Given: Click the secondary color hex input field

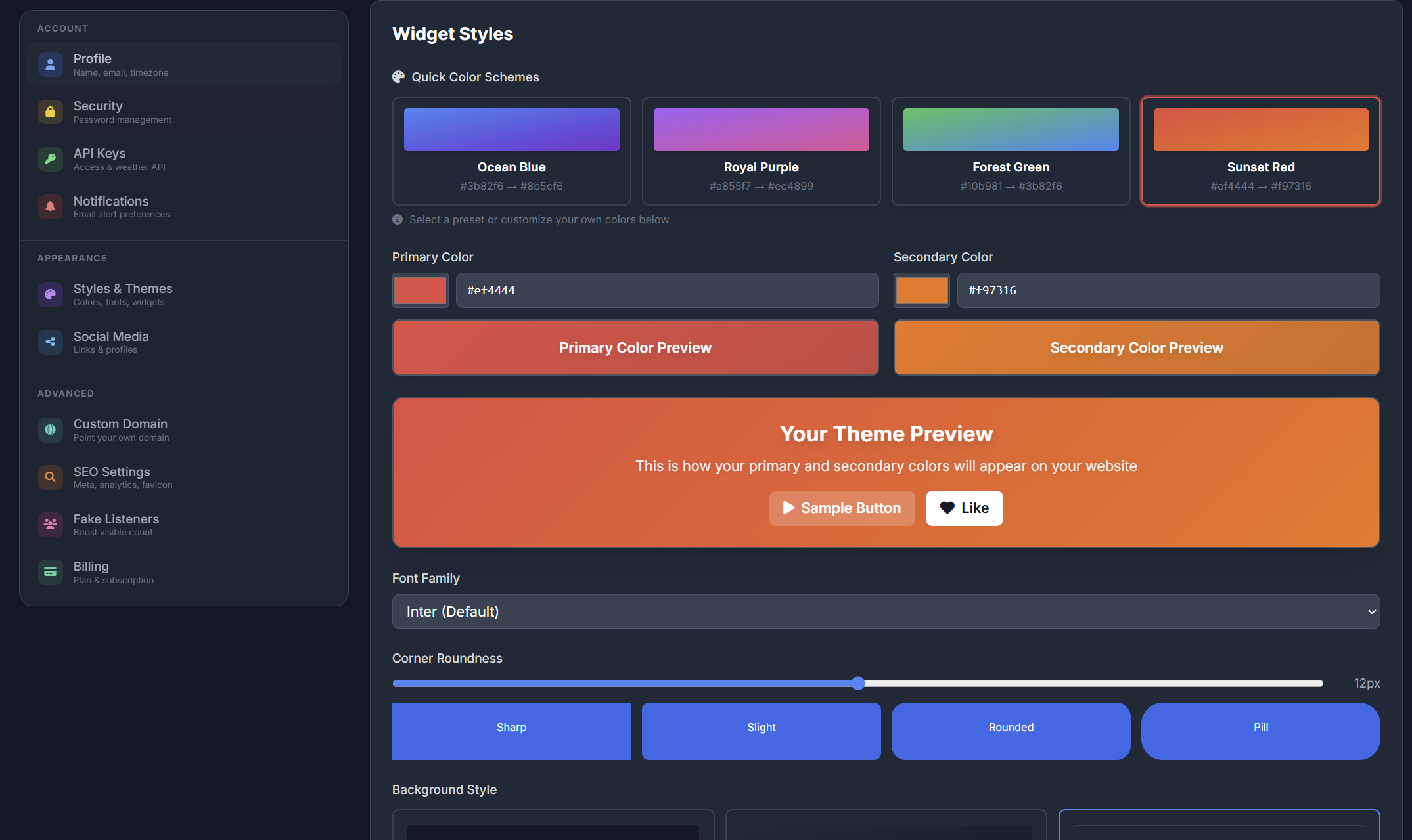Looking at the screenshot, I should (x=1169, y=290).
